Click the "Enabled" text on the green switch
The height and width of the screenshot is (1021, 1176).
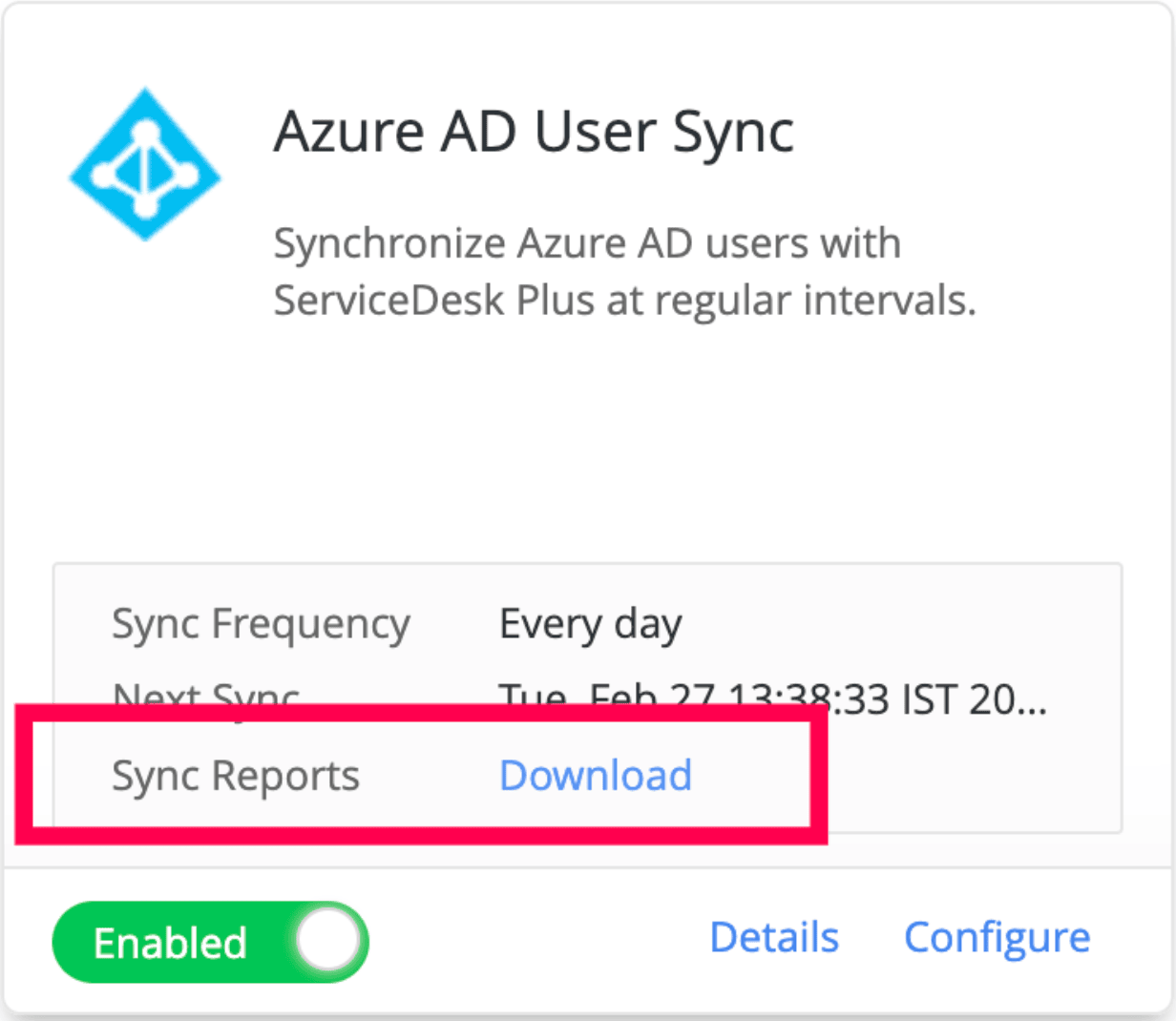click(170, 943)
